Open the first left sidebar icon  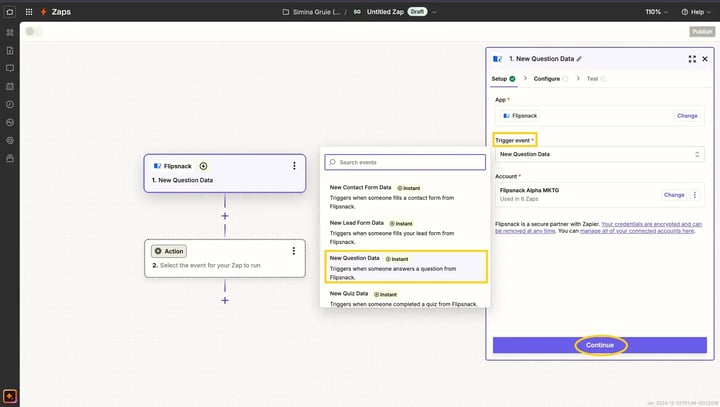[10, 32]
